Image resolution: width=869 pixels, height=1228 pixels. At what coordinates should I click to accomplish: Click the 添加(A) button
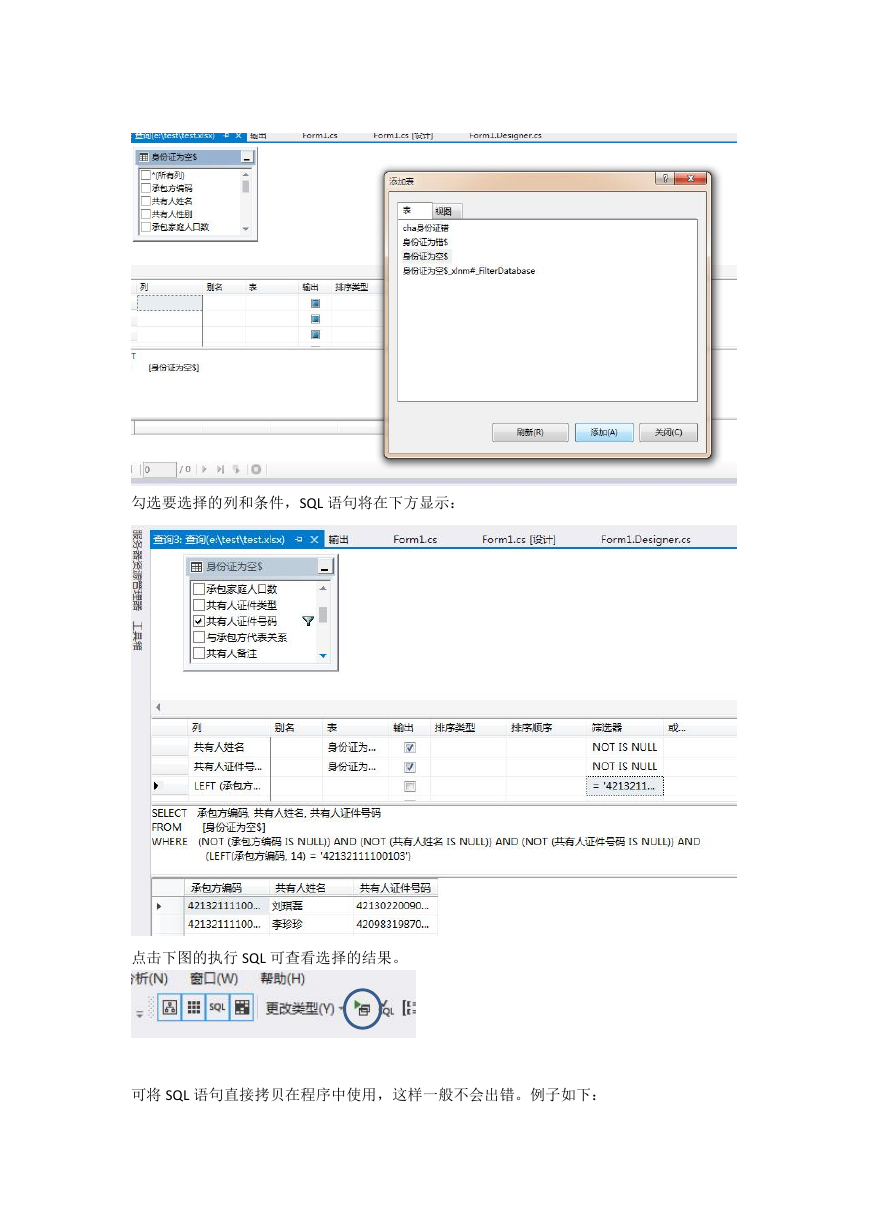click(x=603, y=432)
